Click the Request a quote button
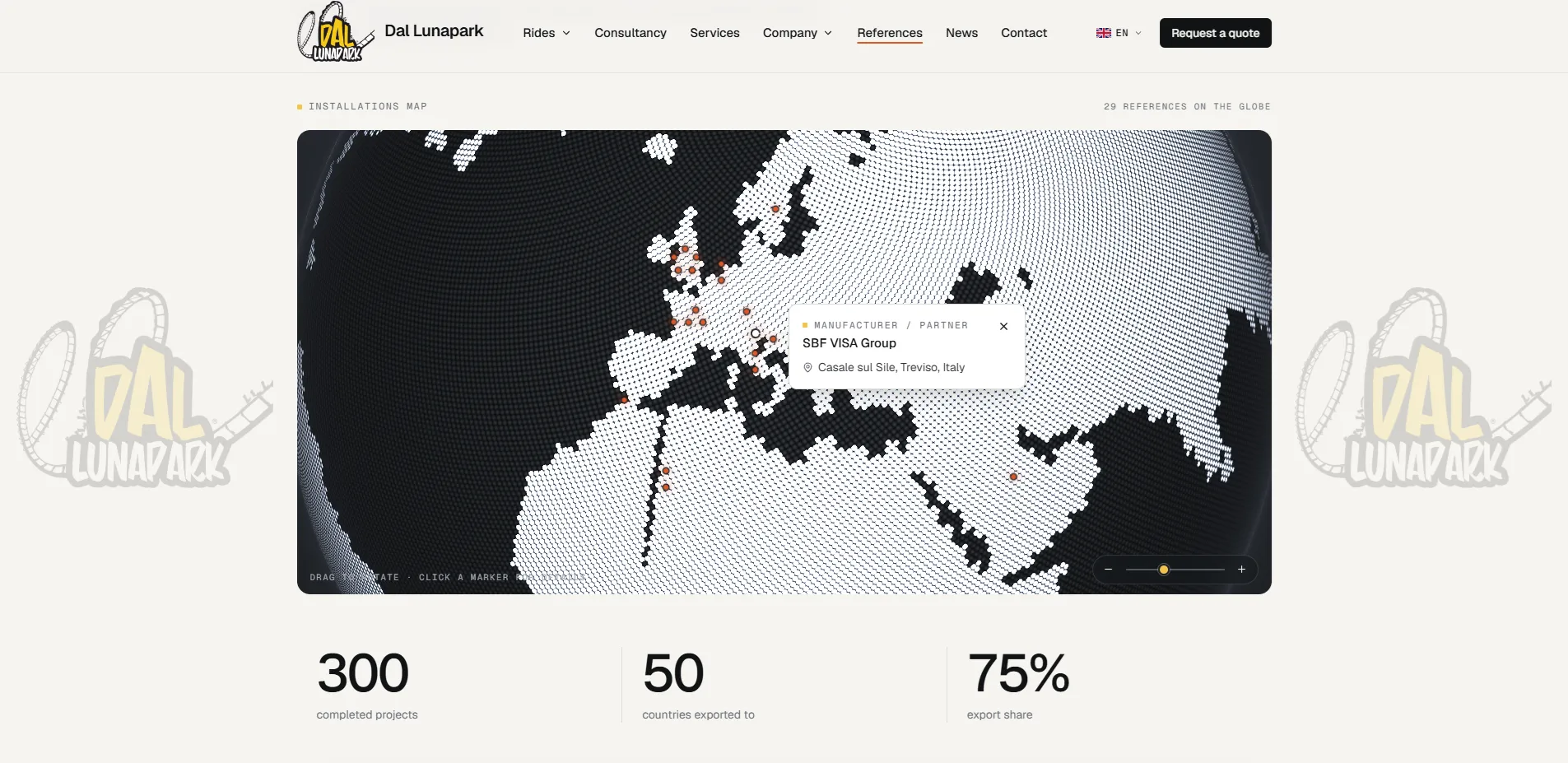Viewport: 1568px width, 763px height. click(1215, 33)
